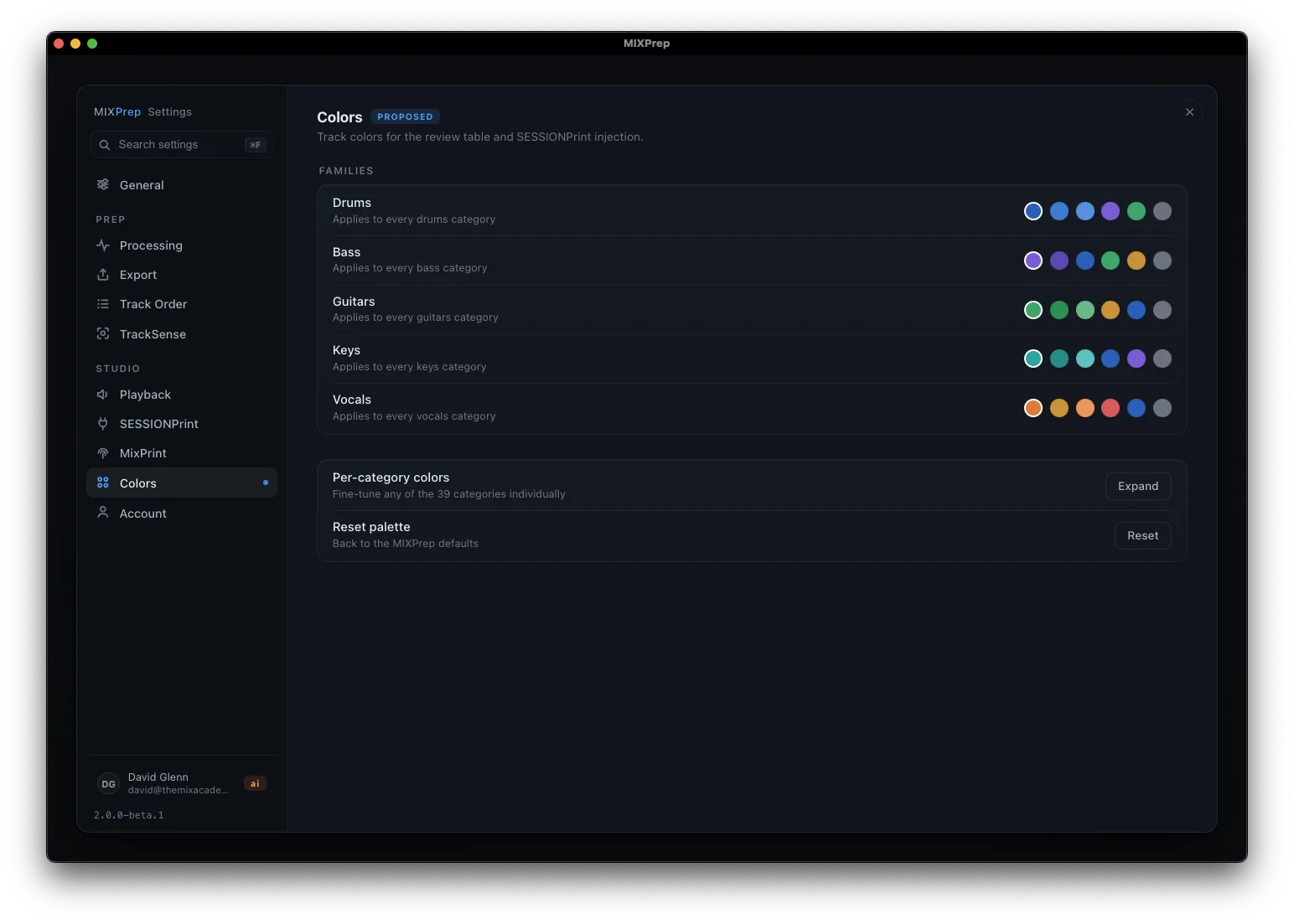Open General settings
Screen dimensions: 1294x924
click(182, 185)
